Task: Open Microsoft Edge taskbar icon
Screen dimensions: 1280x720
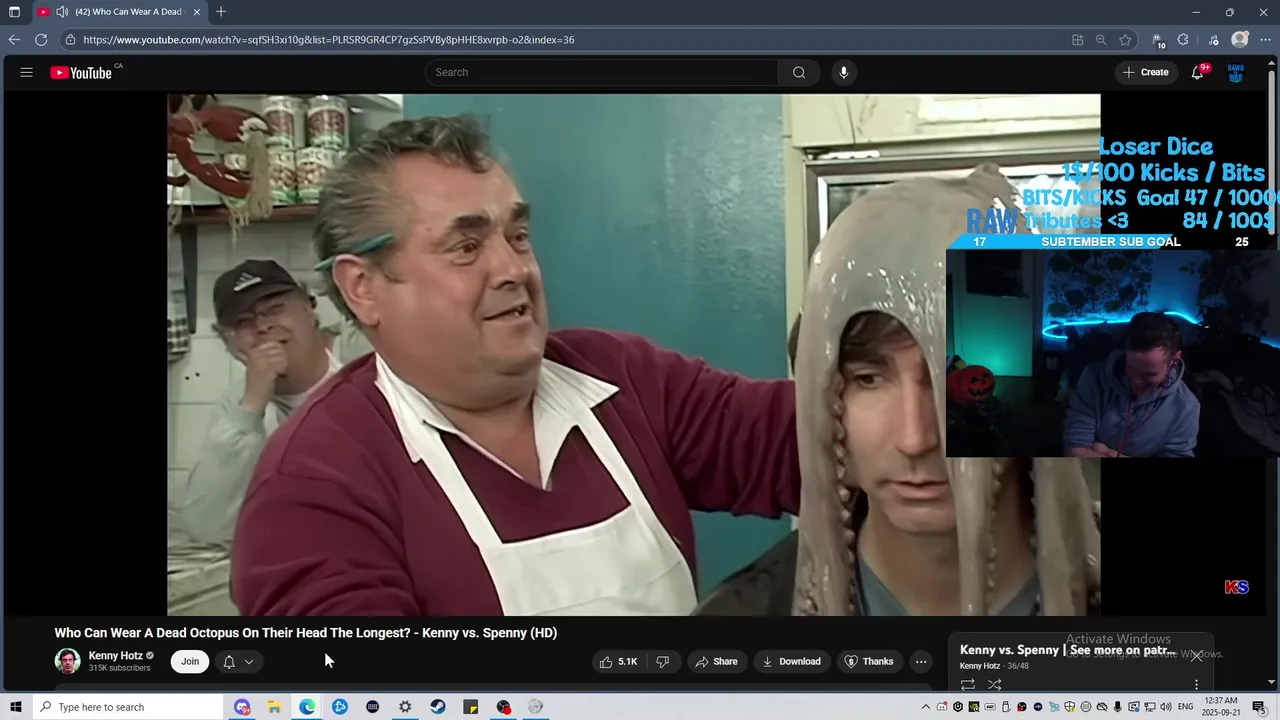Action: click(x=307, y=707)
